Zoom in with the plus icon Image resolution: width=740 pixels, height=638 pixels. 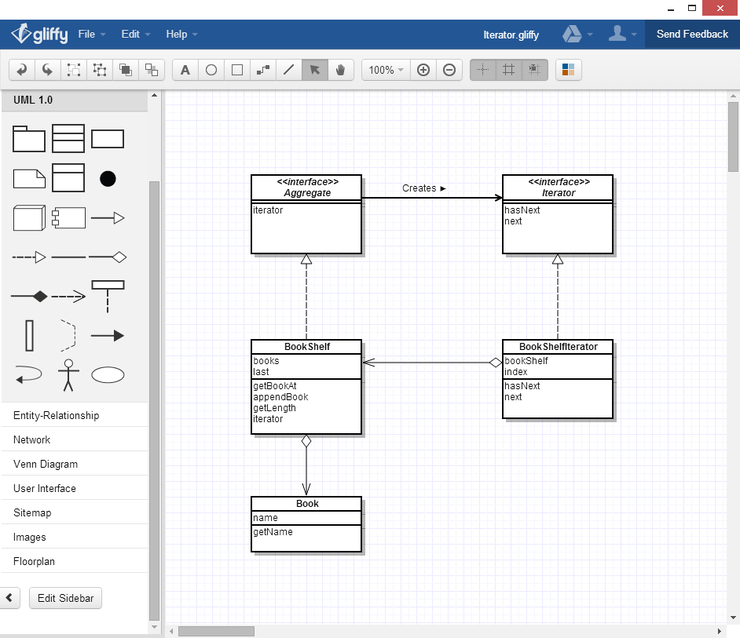(423, 70)
